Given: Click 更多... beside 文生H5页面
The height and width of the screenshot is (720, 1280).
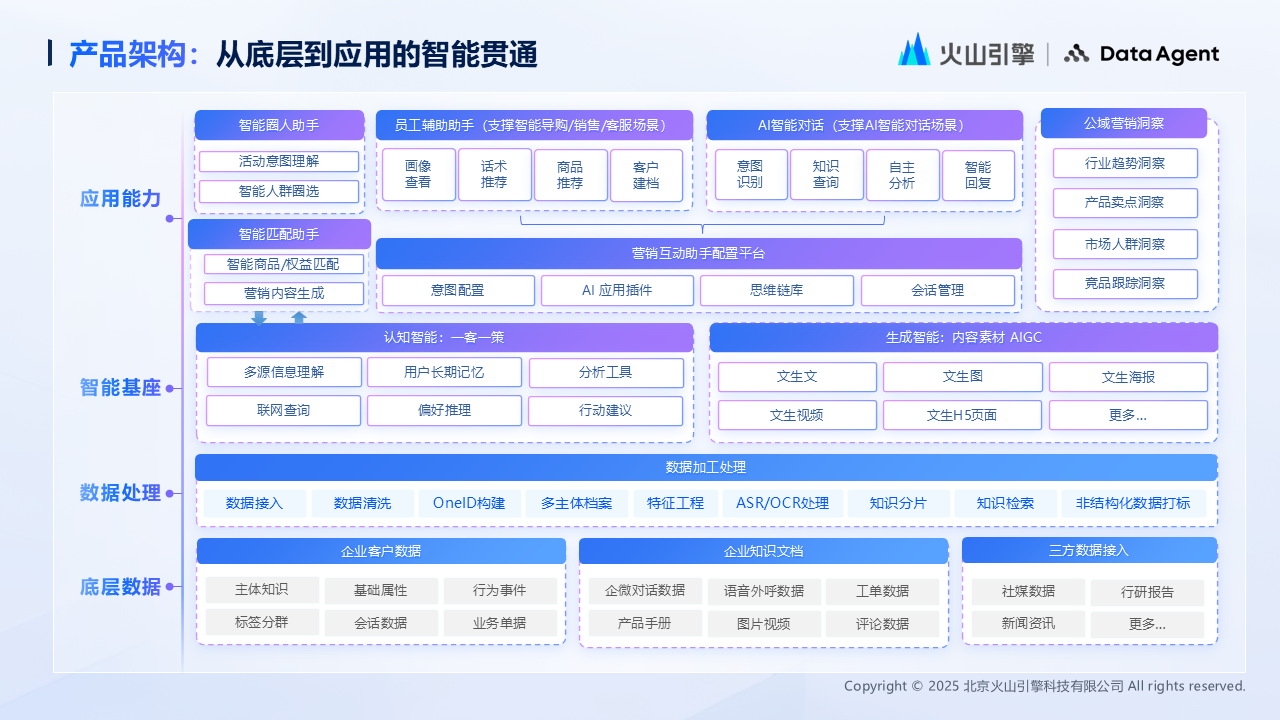Looking at the screenshot, I should (x=1128, y=415).
